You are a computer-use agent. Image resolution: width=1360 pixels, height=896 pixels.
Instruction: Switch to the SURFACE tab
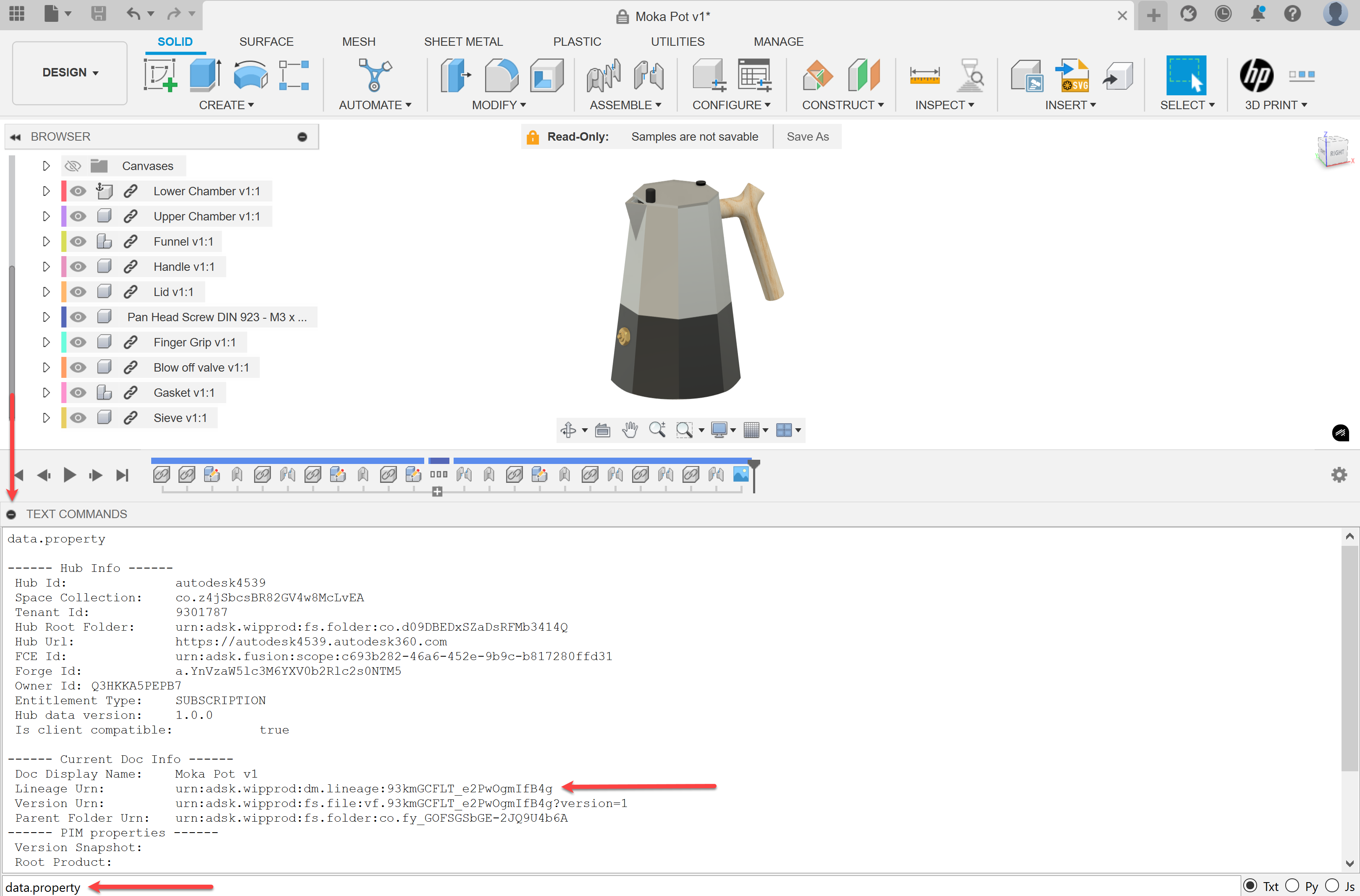[x=266, y=42]
